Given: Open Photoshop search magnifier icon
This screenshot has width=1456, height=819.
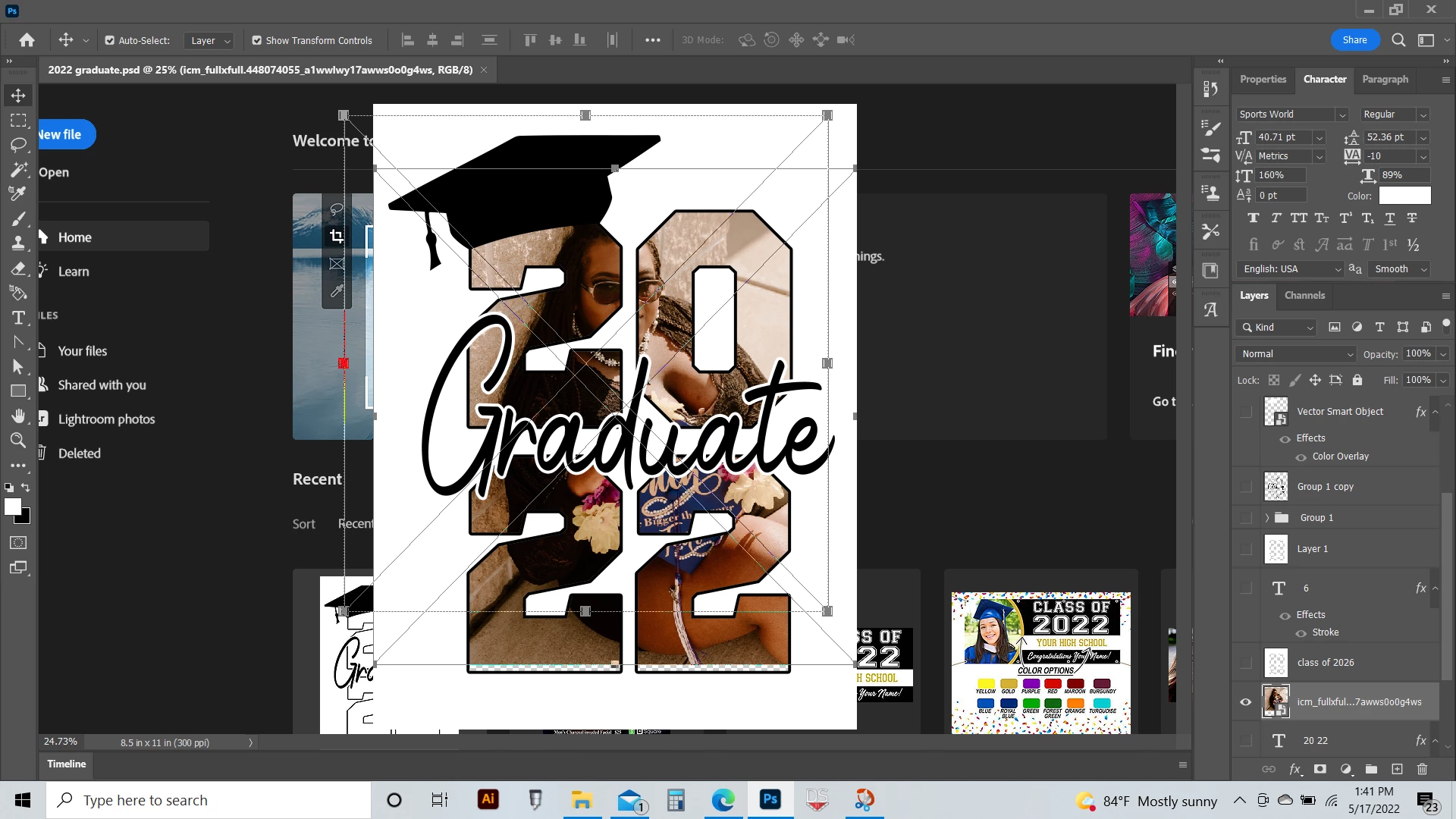Looking at the screenshot, I should point(1398,40).
